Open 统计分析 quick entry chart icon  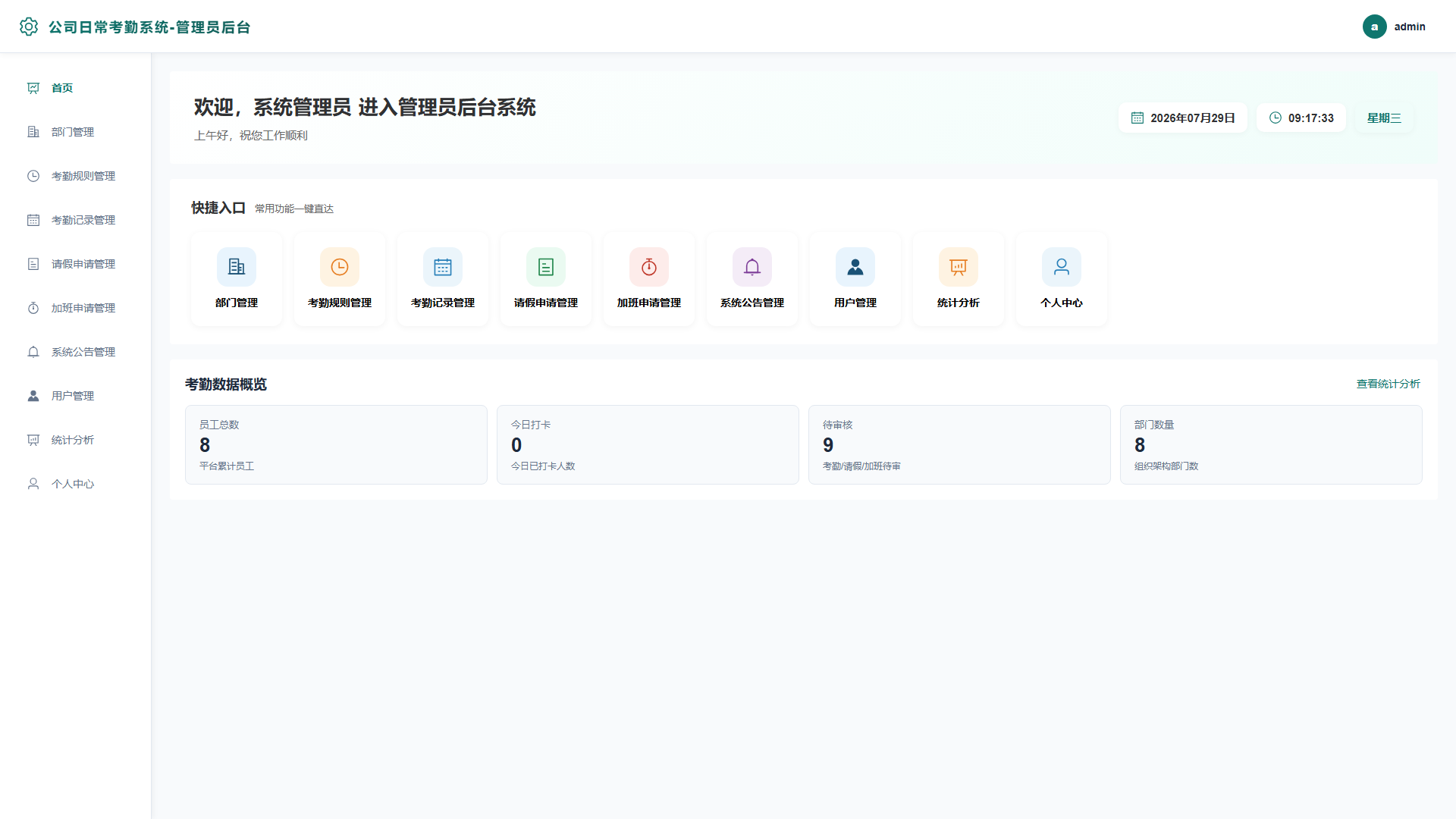click(959, 267)
